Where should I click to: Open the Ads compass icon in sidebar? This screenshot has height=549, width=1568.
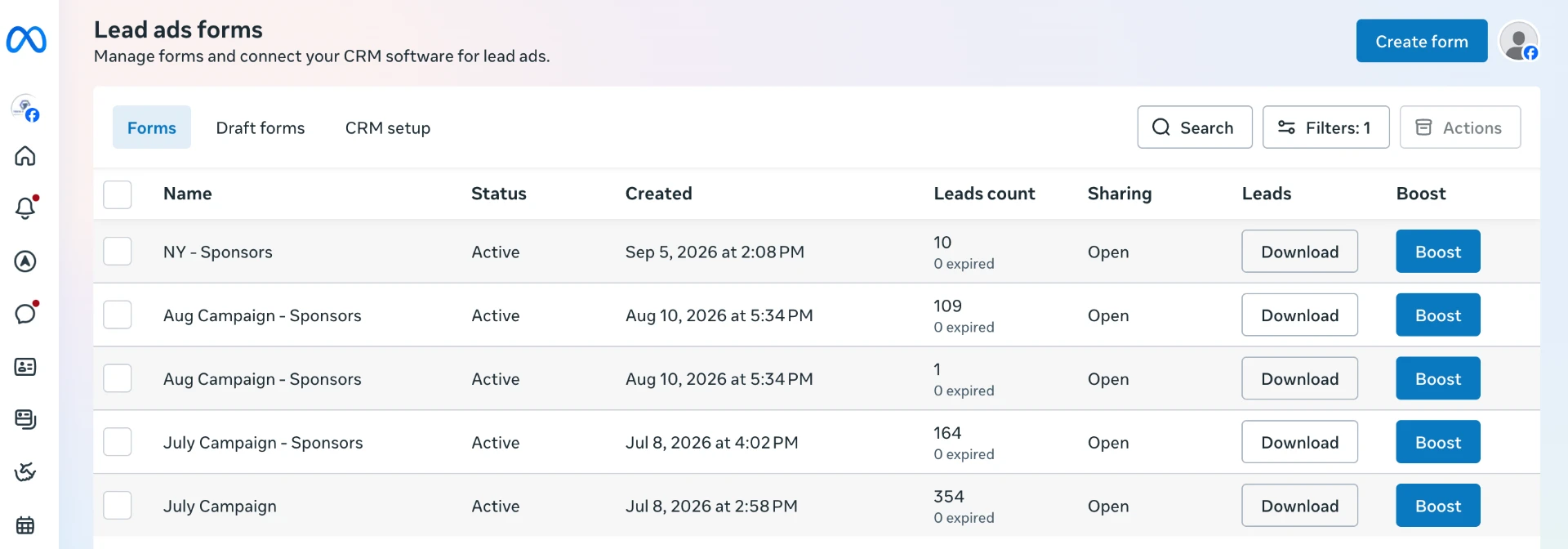(x=25, y=261)
